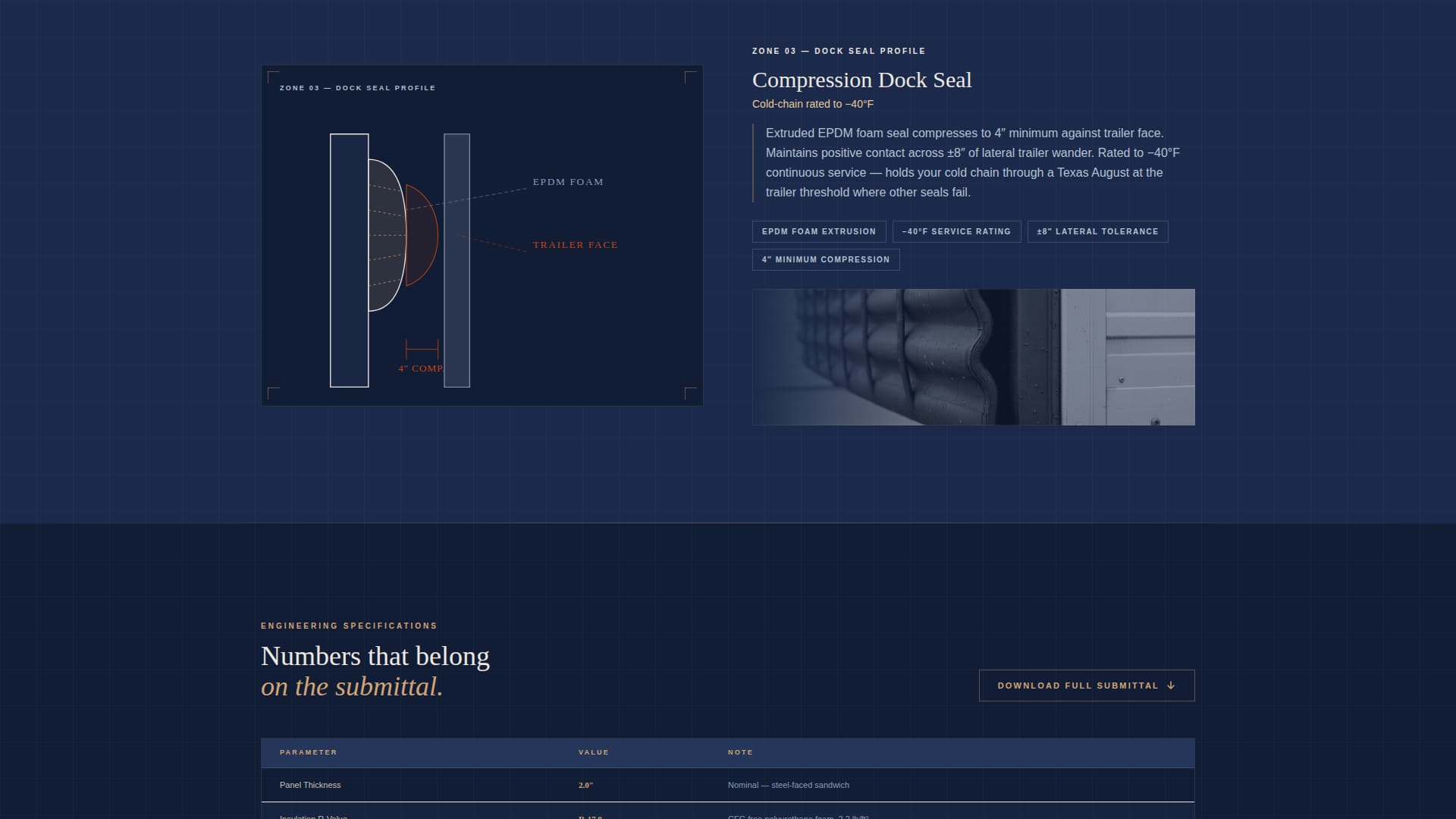Click the top-left corner bracket of the blueprint
The width and height of the screenshot is (1456, 819).
(x=273, y=74)
